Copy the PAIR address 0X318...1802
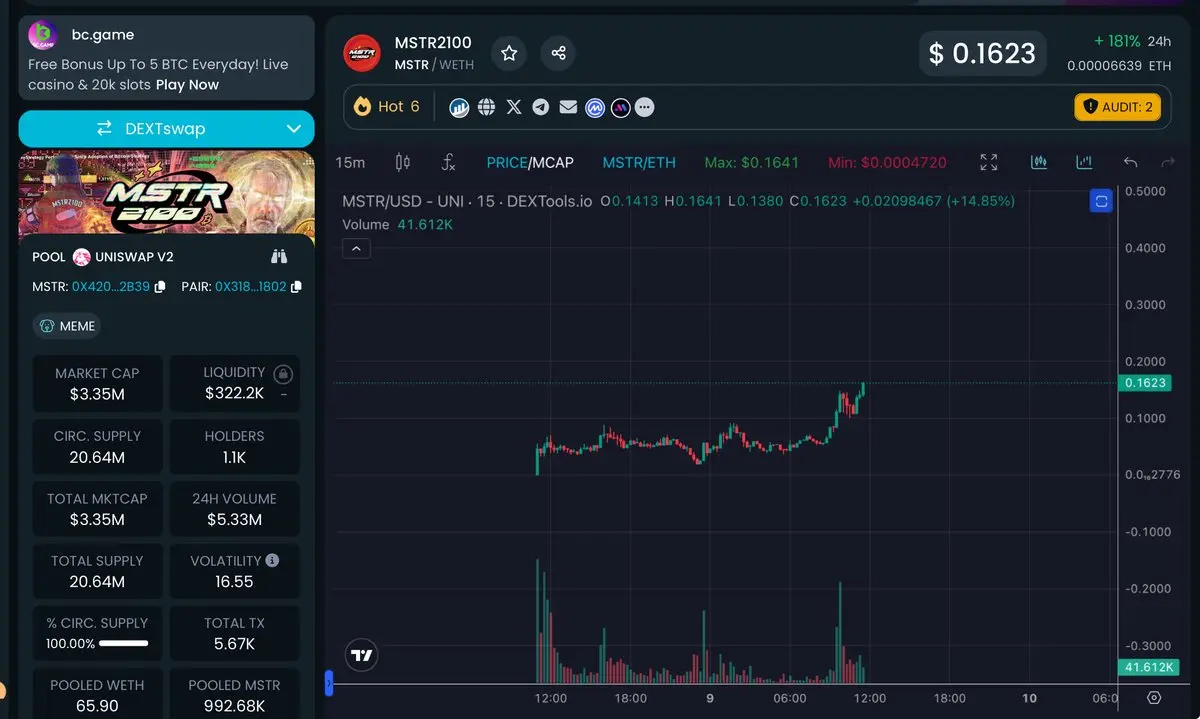Viewport: 1200px width, 719px height. pos(295,287)
